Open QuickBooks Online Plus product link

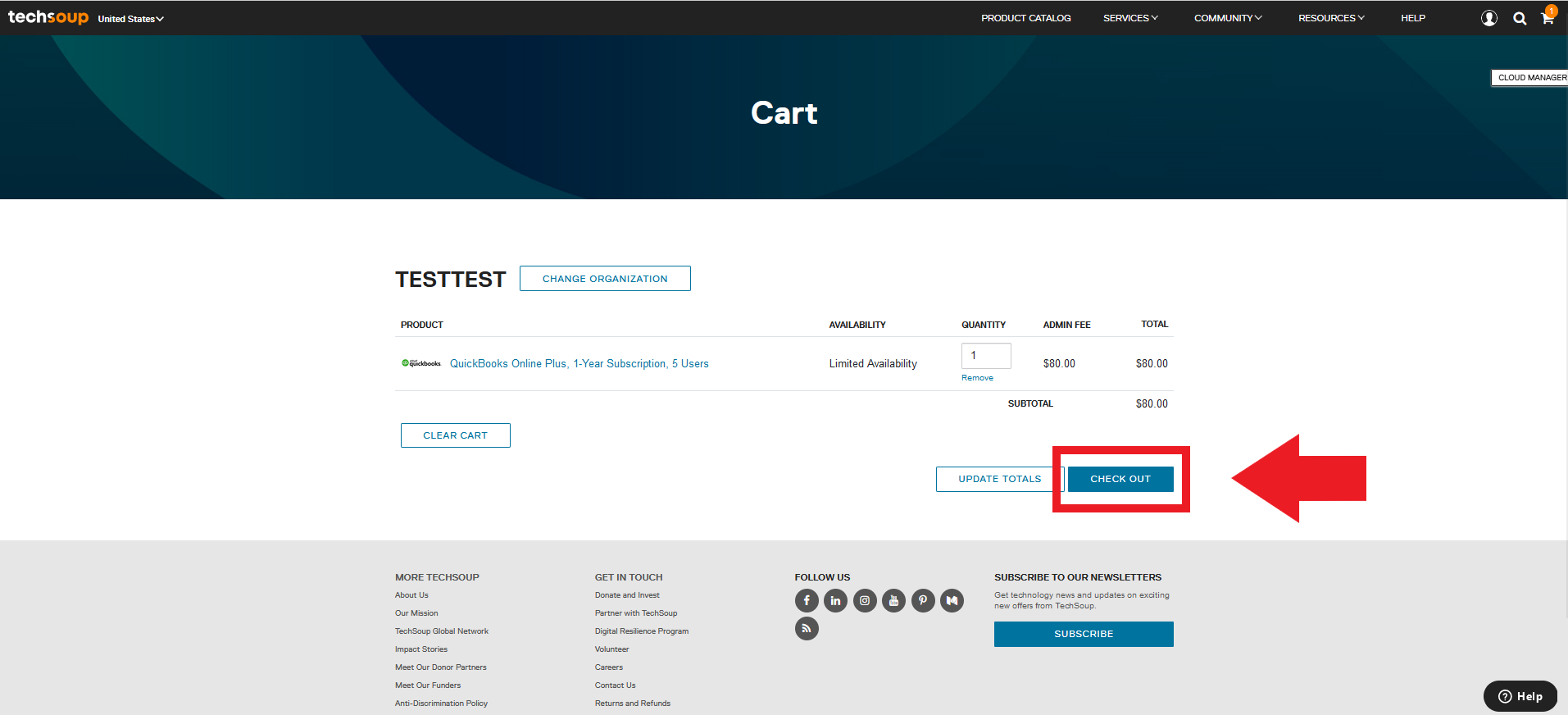pyautogui.click(x=579, y=363)
